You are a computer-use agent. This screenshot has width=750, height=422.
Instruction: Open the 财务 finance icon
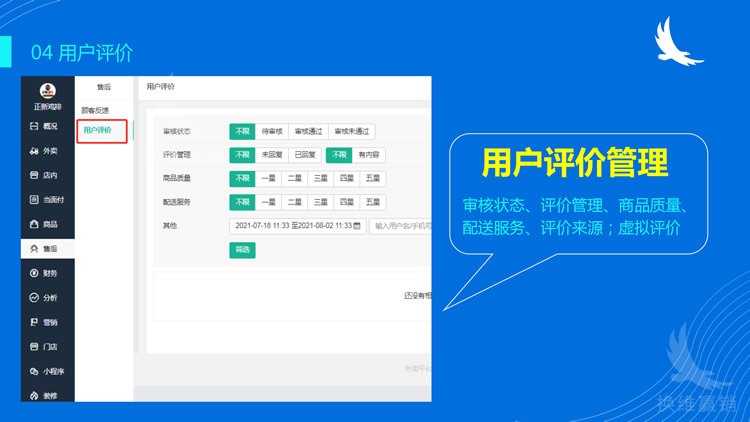coord(34,273)
